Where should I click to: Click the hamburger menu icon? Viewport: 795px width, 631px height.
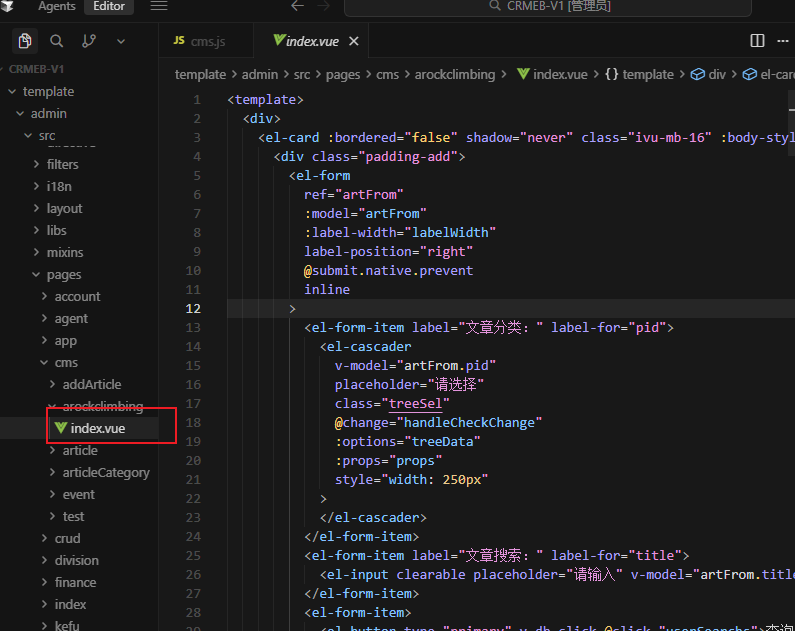point(158,6)
